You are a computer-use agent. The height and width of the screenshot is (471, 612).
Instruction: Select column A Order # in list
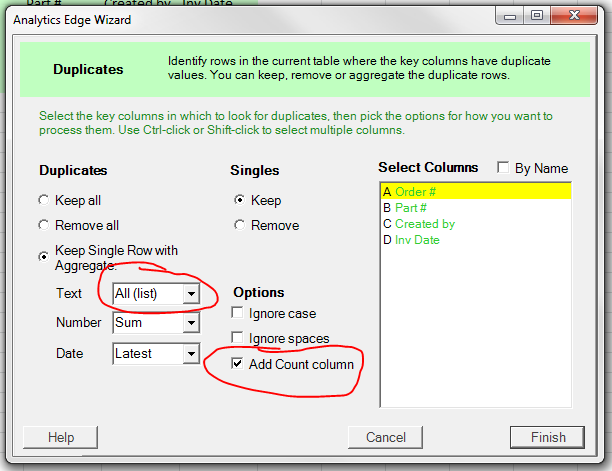tap(415, 192)
